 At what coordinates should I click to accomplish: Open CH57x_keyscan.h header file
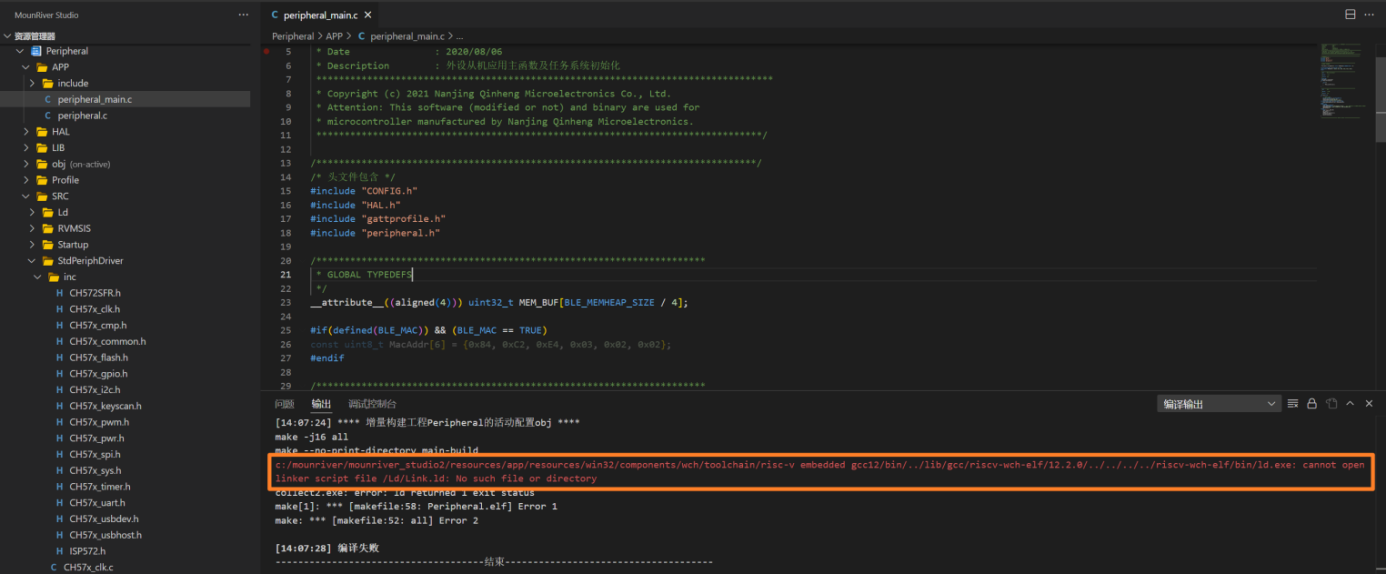(x=105, y=406)
